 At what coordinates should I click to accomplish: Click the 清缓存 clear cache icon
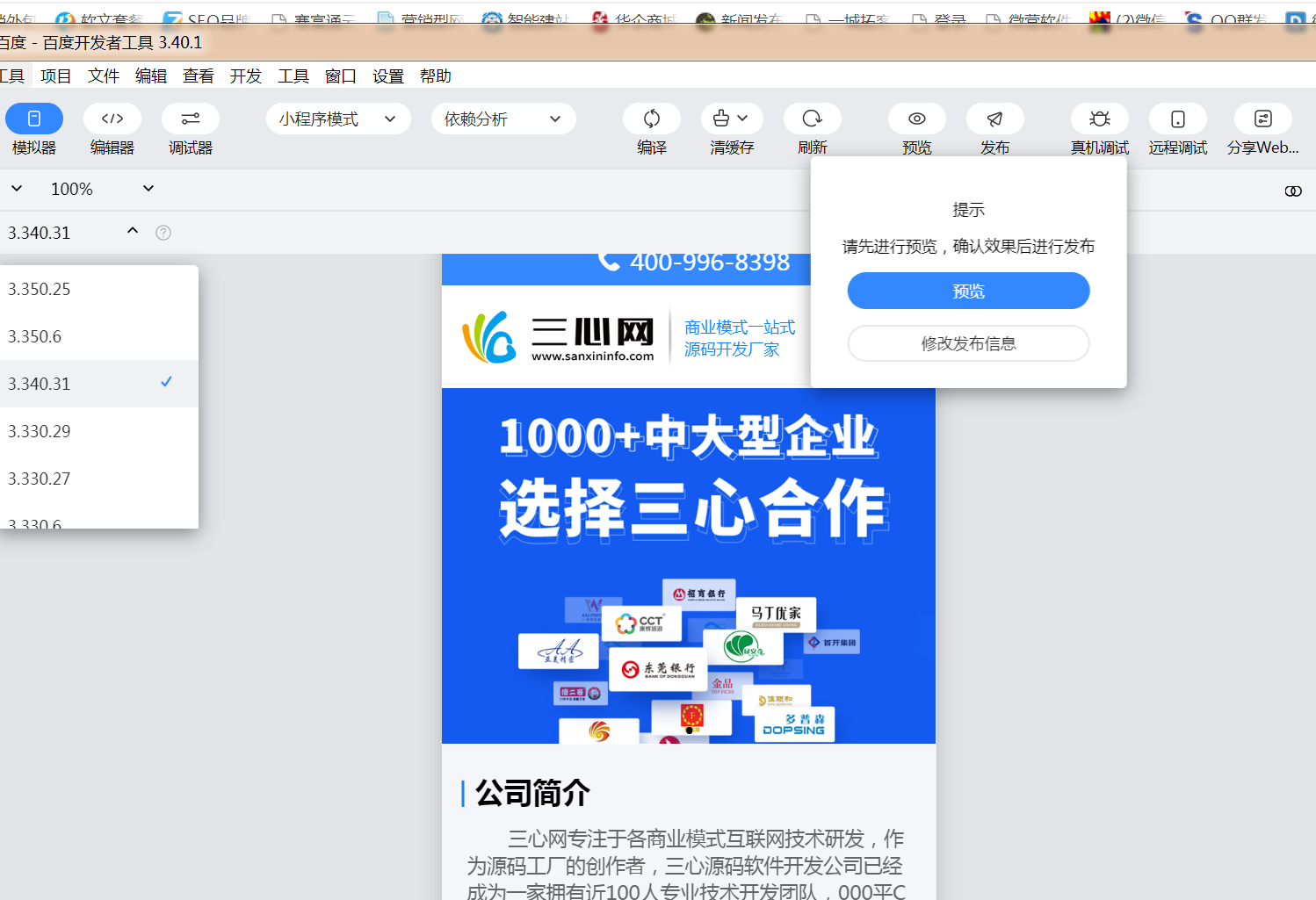click(721, 119)
